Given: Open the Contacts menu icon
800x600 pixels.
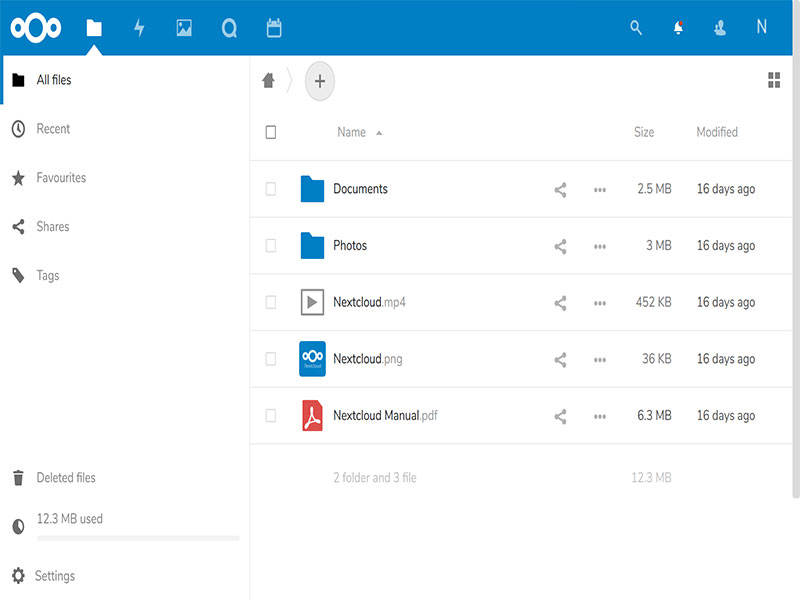Looking at the screenshot, I should 720,27.
